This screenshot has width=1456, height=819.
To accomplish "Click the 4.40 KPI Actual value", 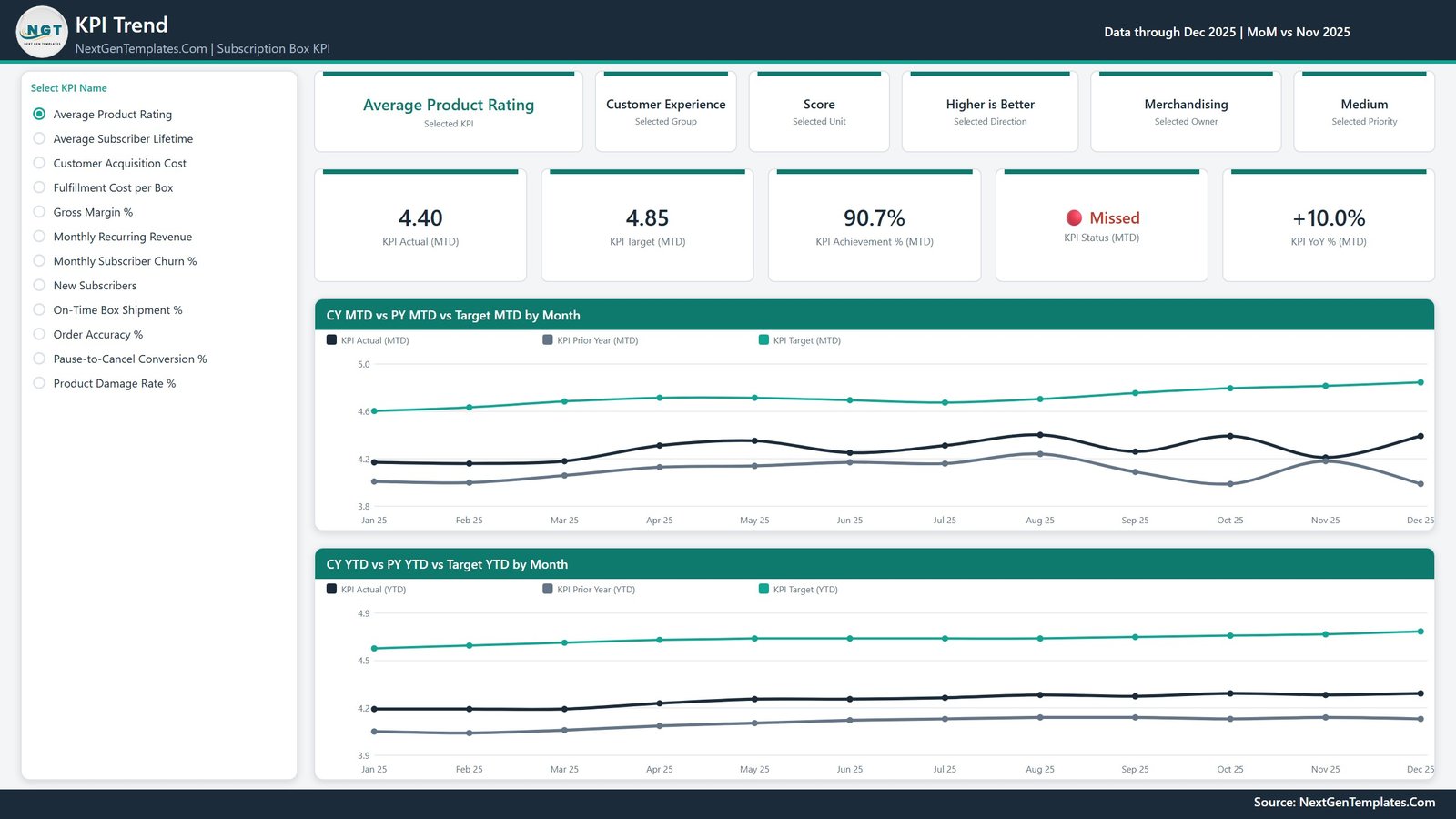I will point(420,218).
